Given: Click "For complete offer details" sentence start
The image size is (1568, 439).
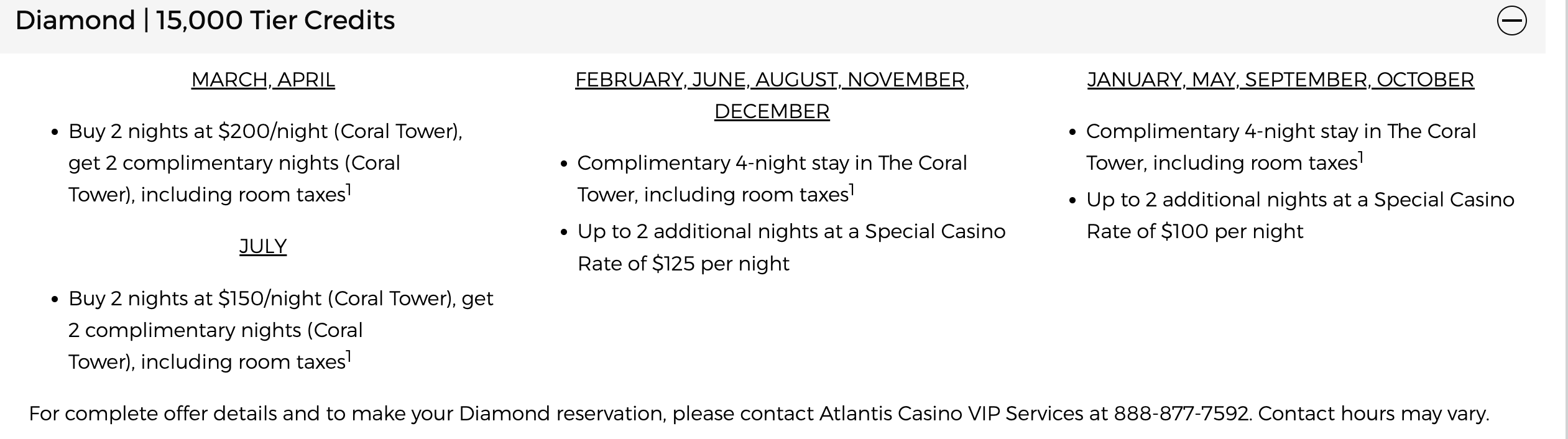Looking at the screenshot, I should coord(124,414).
